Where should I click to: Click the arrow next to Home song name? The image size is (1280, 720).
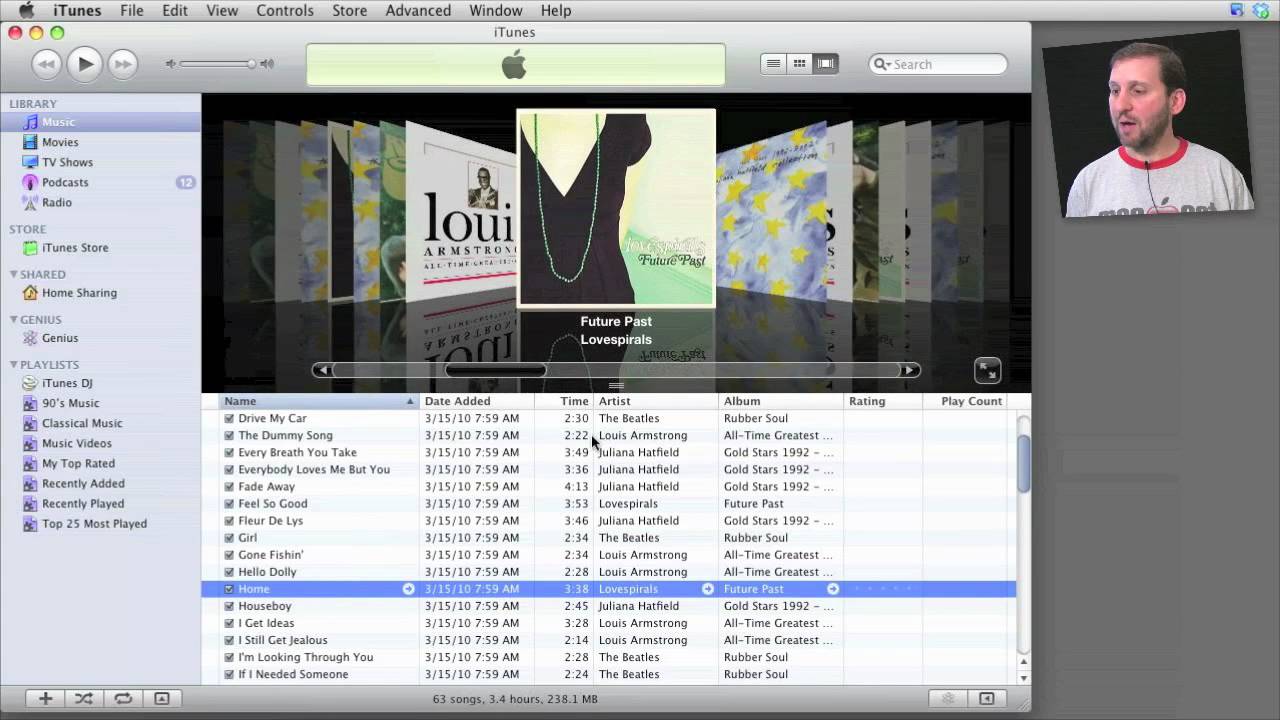(x=408, y=589)
